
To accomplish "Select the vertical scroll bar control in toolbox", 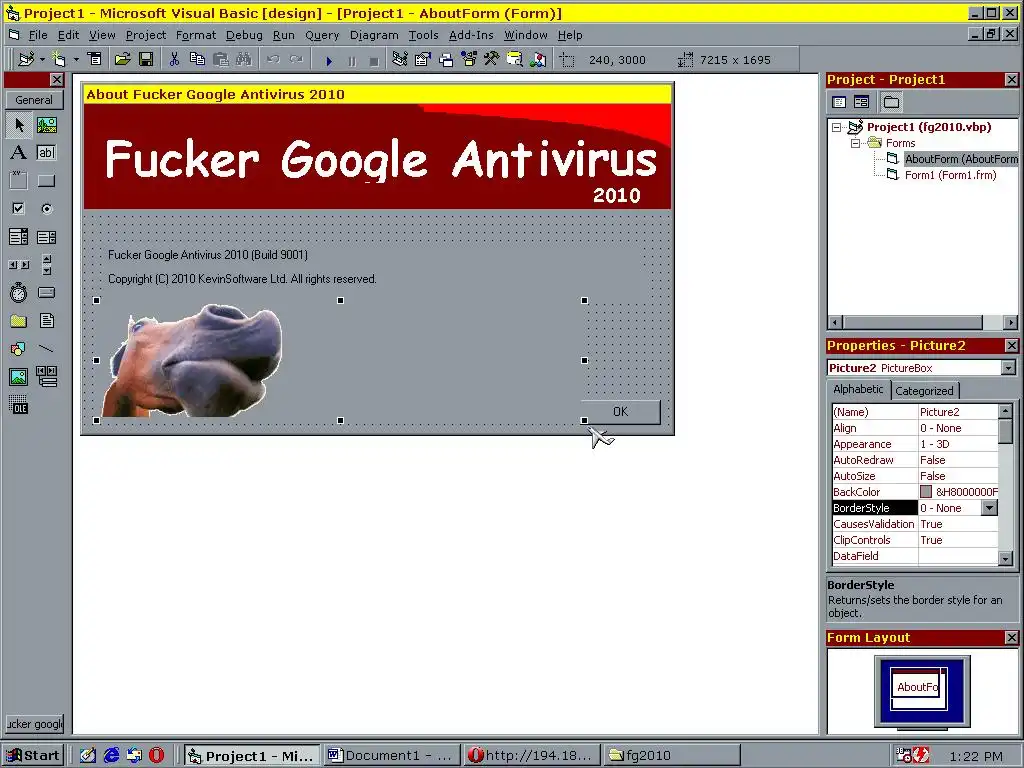I will pos(46,265).
